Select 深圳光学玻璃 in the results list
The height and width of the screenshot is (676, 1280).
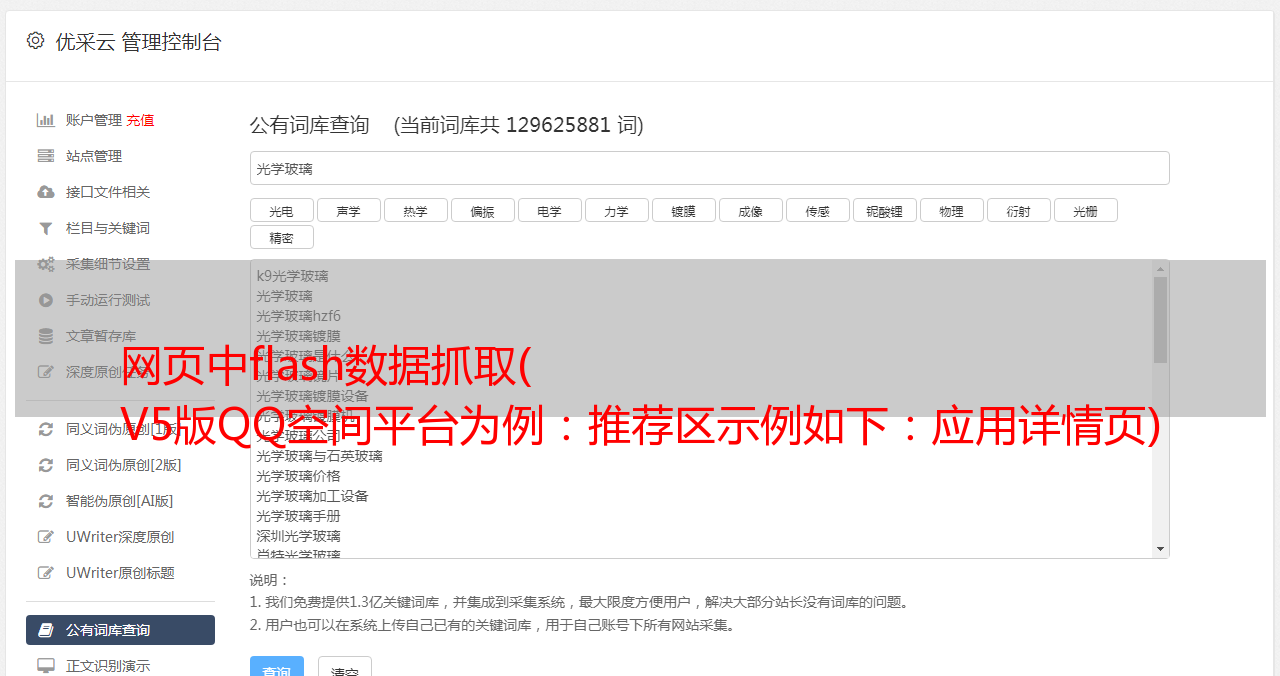298,536
